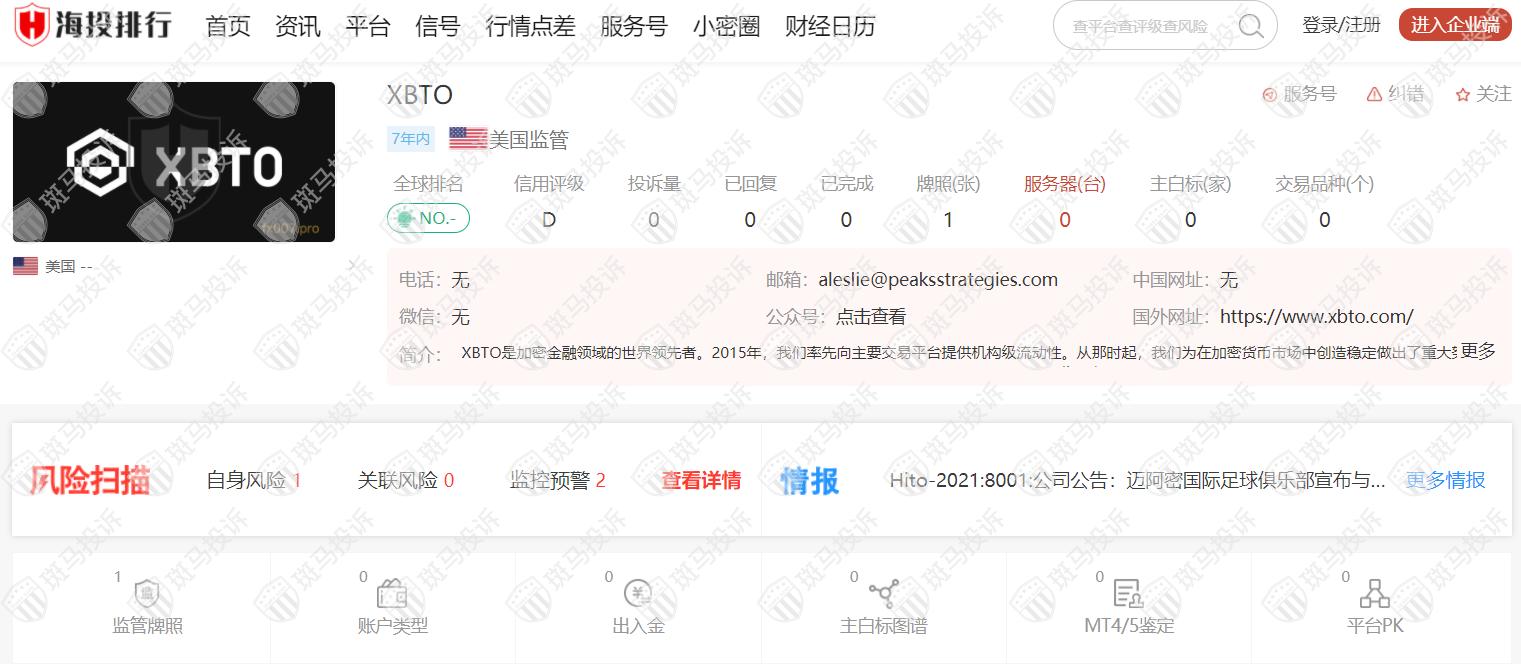Screen dimensions: 1521x664
Task: Open the 账户类型 wallet icon
Action: click(392, 594)
